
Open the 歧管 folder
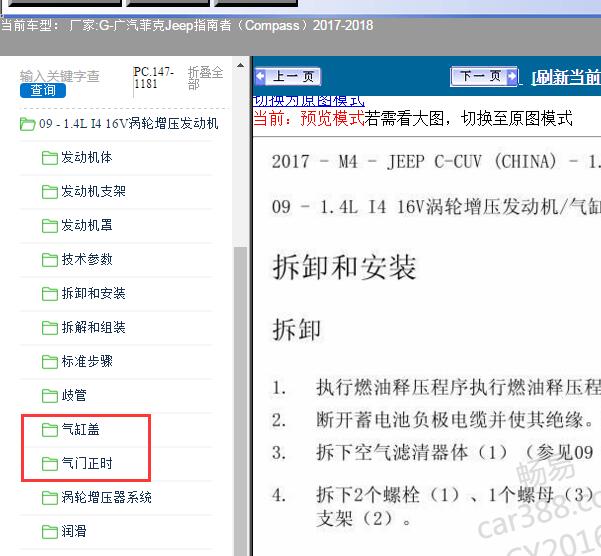[74, 395]
